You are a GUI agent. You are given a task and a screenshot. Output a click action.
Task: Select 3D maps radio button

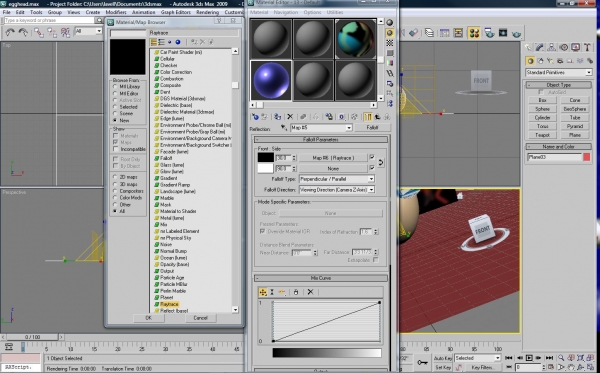(x=115, y=184)
